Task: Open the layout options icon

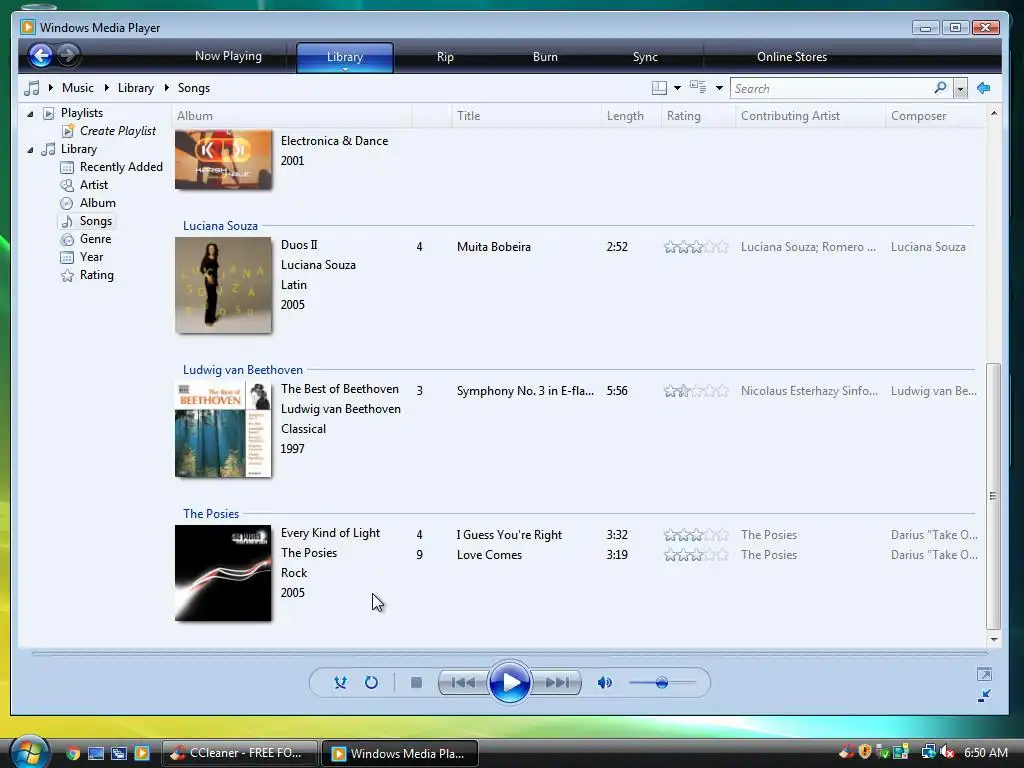Action: [x=660, y=88]
